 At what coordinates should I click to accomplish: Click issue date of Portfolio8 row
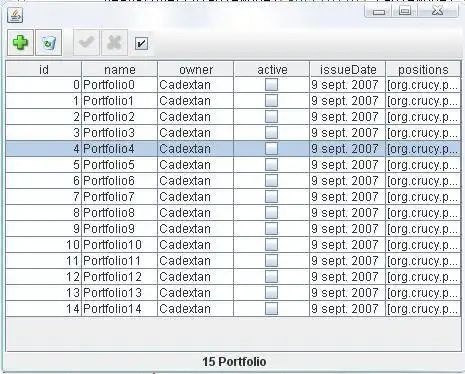(x=348, y=213)
